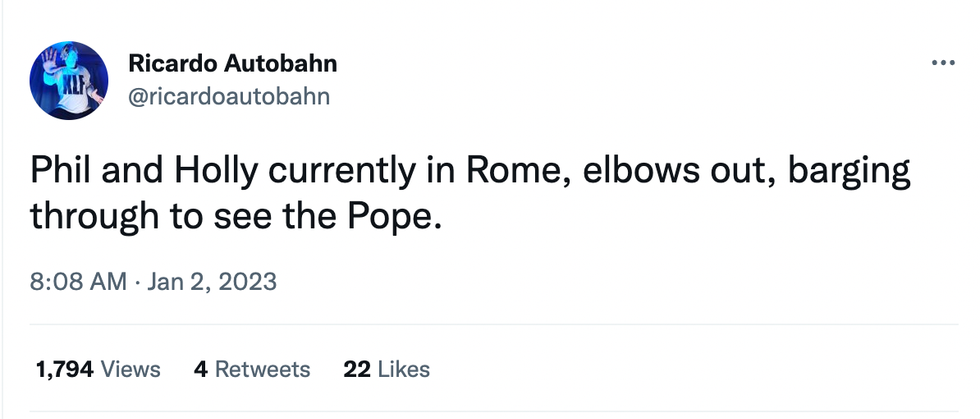Open the 4 Retweets list

(x=252, y=369)
